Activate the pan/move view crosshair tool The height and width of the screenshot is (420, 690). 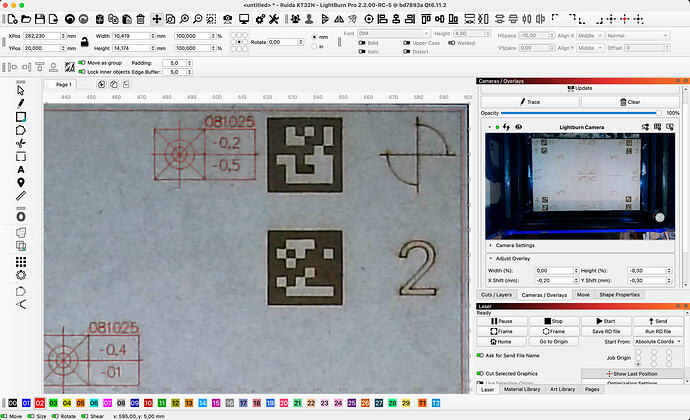pyautogui.click(x=156, y=19)
